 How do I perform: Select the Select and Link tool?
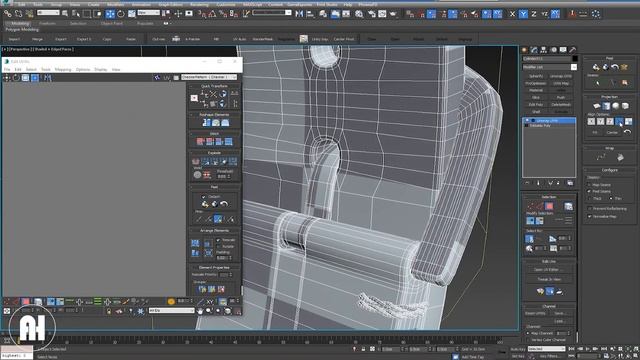[x=7, y=13]
